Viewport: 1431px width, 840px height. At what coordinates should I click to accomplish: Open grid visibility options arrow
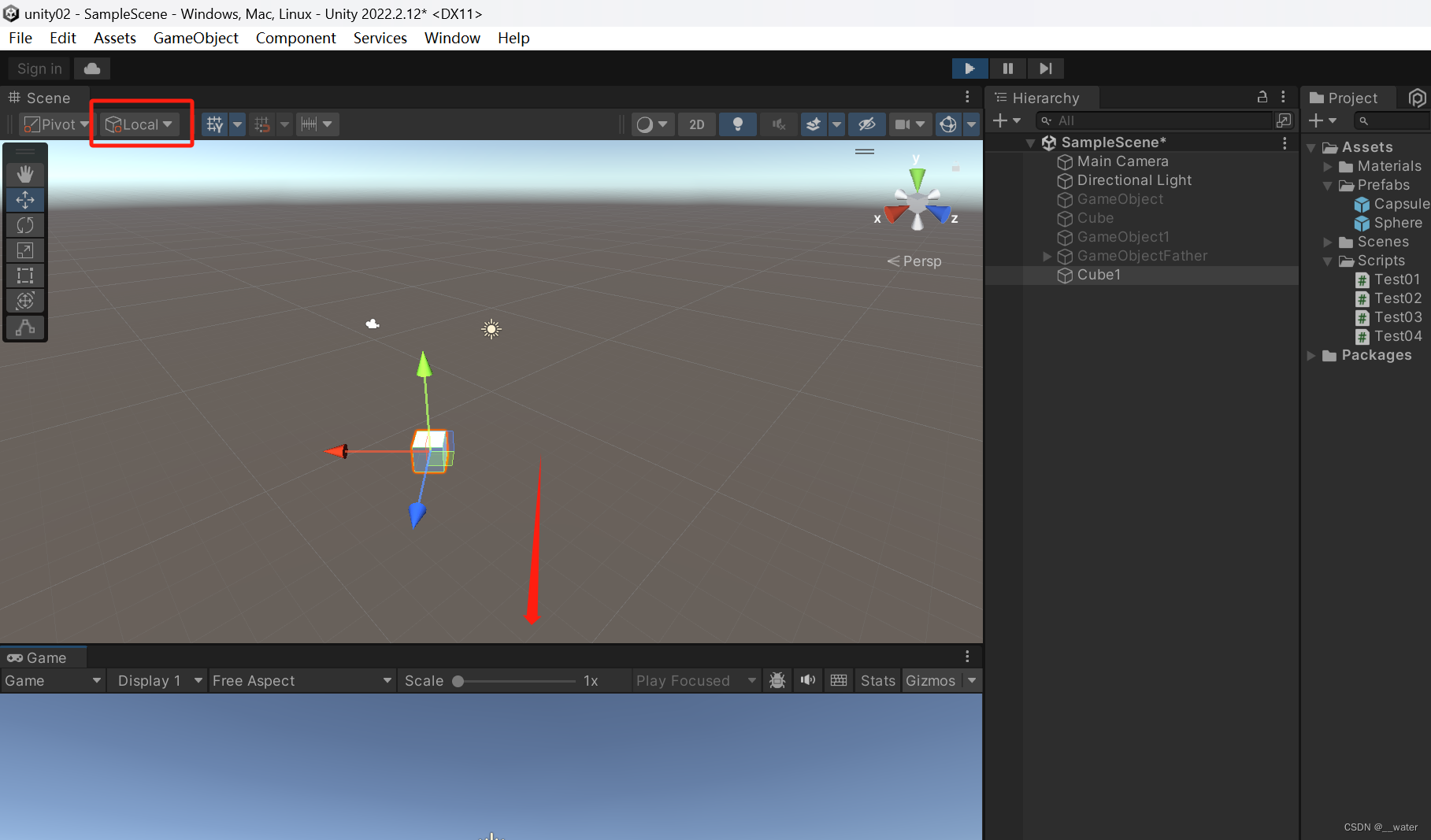pos(237,124)
